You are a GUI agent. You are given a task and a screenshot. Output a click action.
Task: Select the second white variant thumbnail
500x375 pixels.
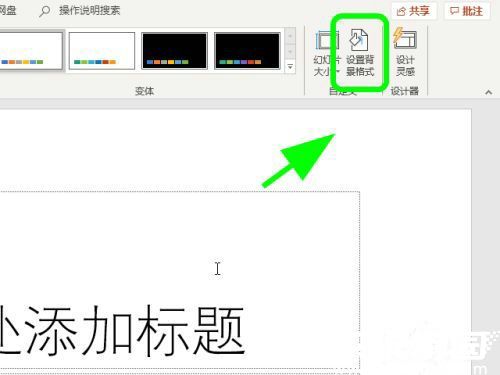[102, 51]
